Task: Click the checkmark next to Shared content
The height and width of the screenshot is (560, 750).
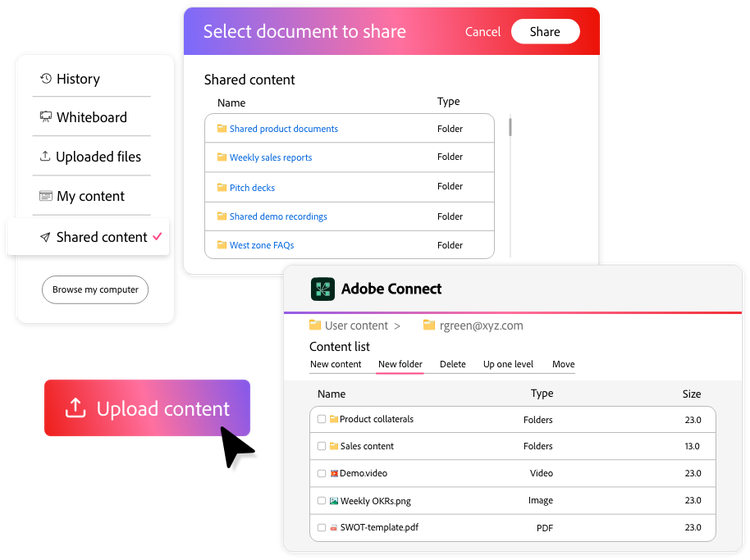Action: (x=157, y=236)
